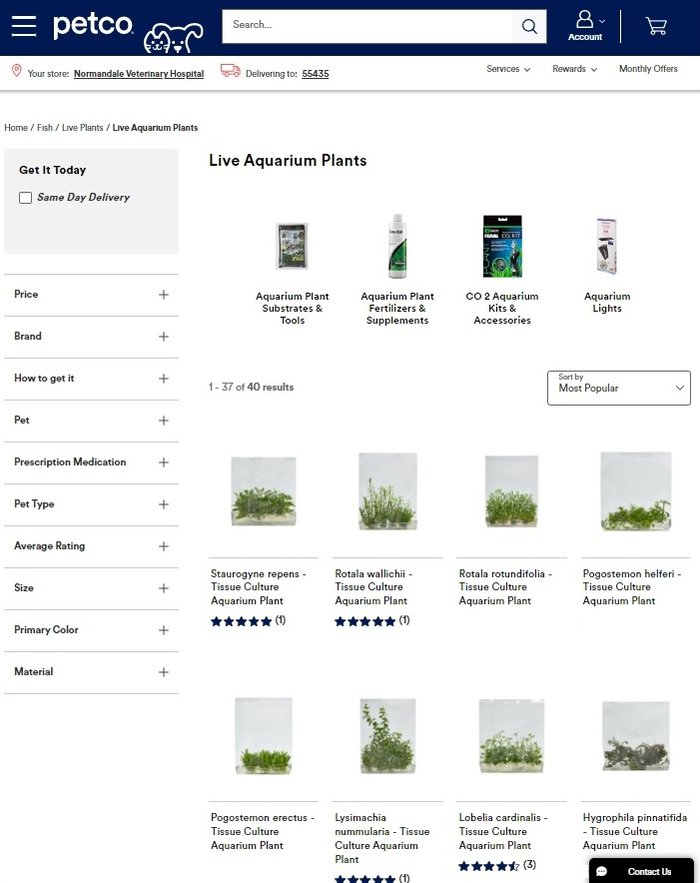Click the store location pin icon
Image resolution: width=700 pixels, height=883 pixels.
[x=16, y=71]
